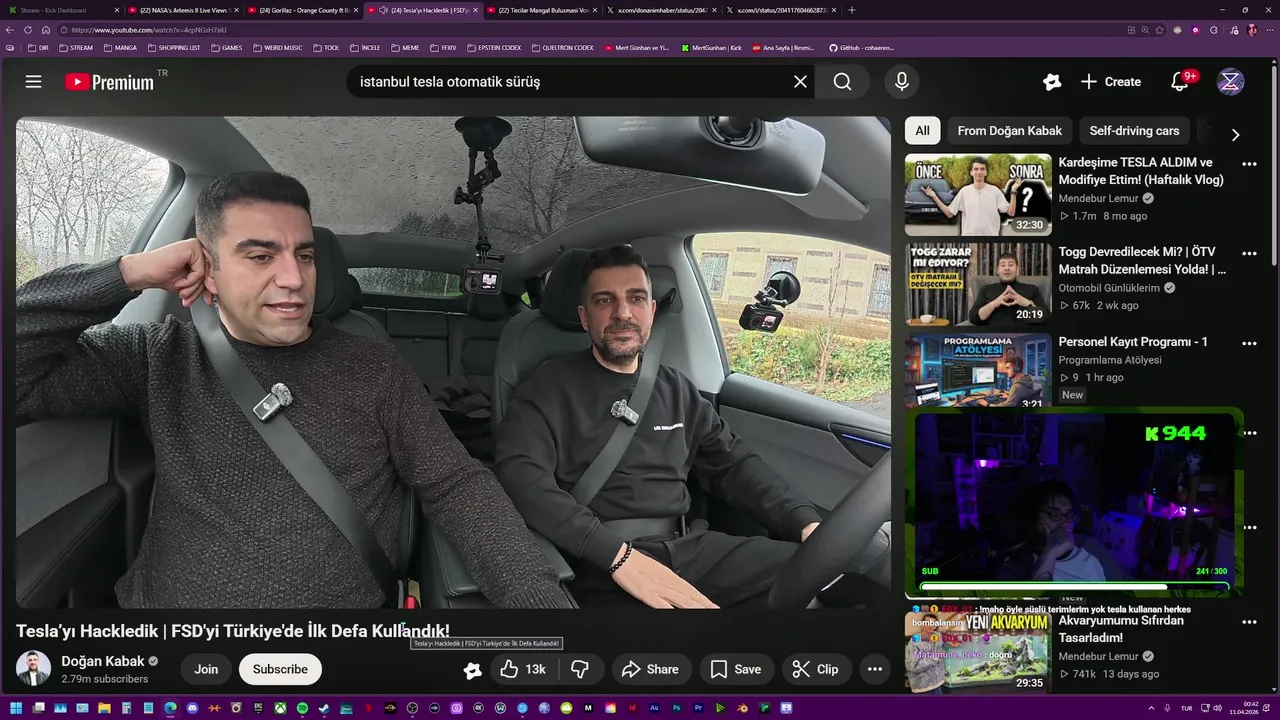This screenshot has height=720, width=1280.
Task: Open the account avatar menu
Action: (1230, 82)
